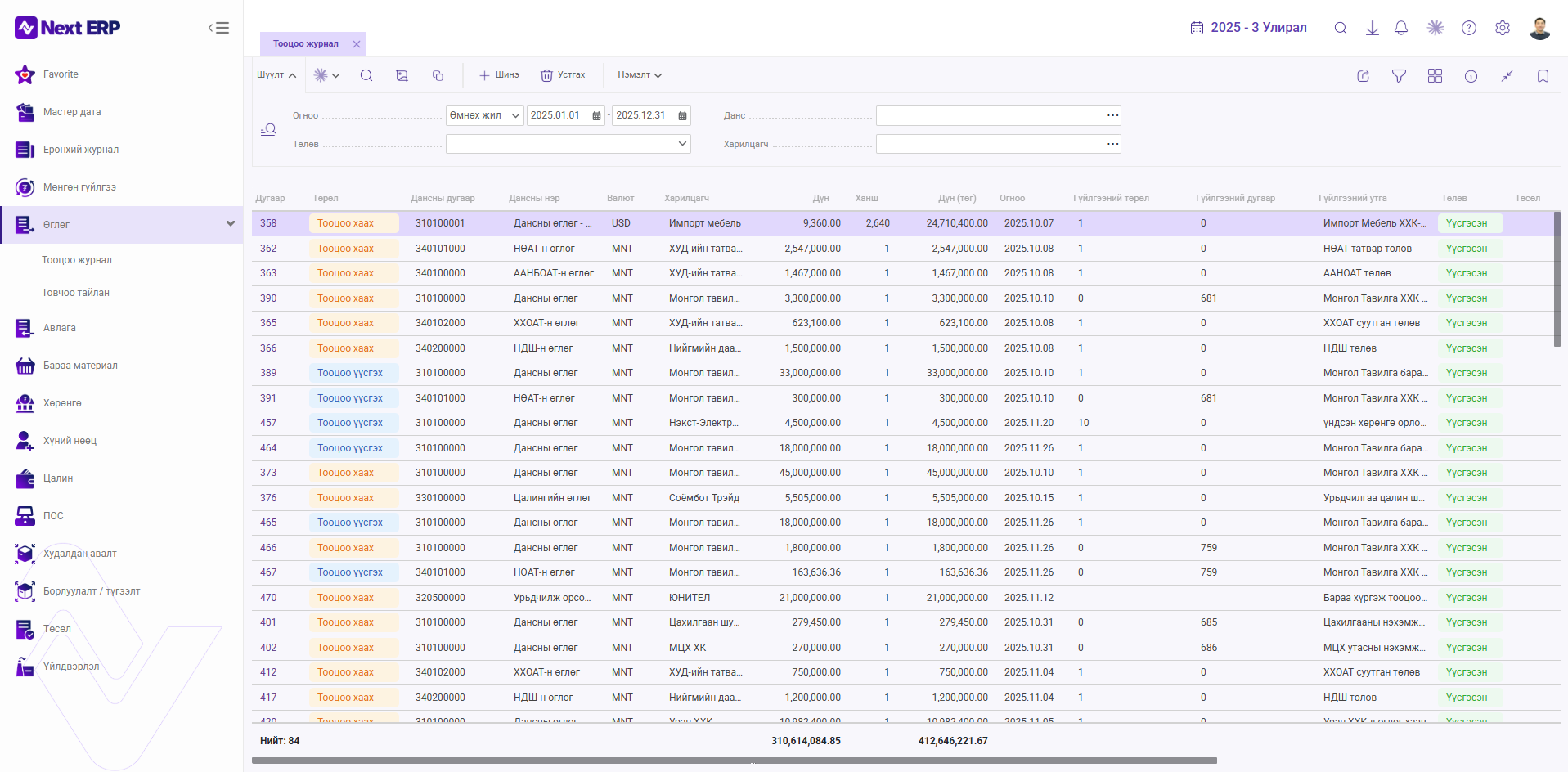Click the horizontal scrollbar under the table
This screenshot has height=772, width=1568.
click(735, 761)
